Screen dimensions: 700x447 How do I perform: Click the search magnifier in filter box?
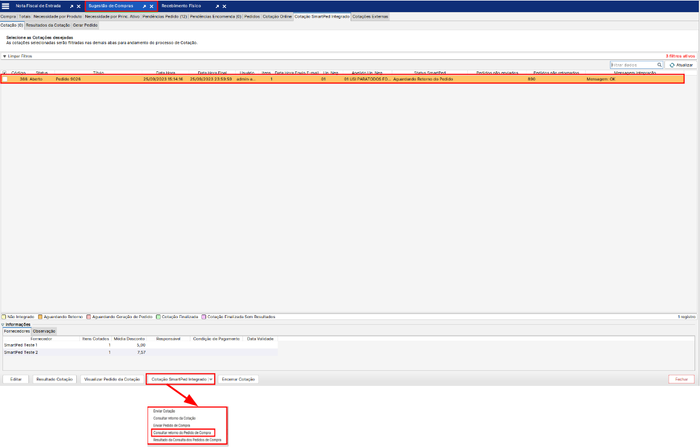[x=661, y=65]
